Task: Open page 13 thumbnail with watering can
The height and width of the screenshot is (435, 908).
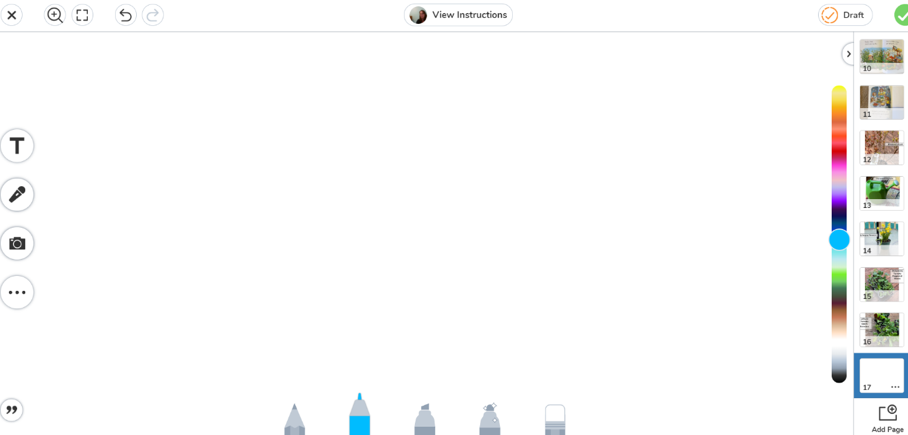Action: (x=882, y=193)
